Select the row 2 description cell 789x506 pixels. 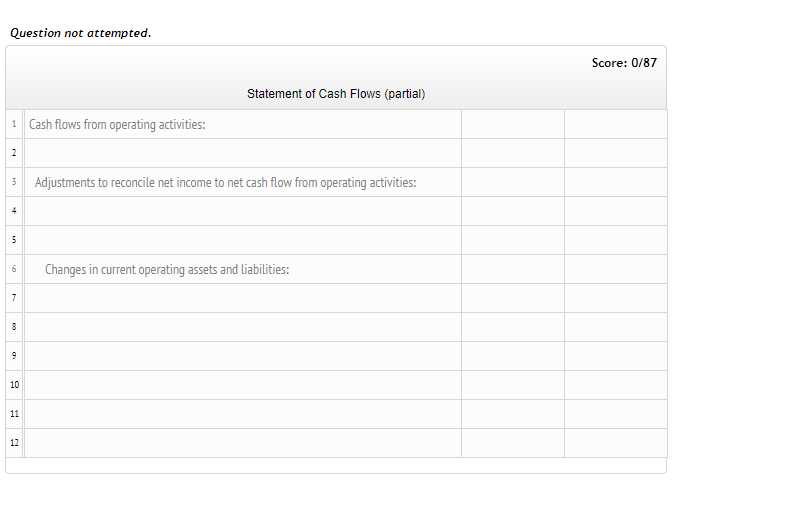pos(243,153)
